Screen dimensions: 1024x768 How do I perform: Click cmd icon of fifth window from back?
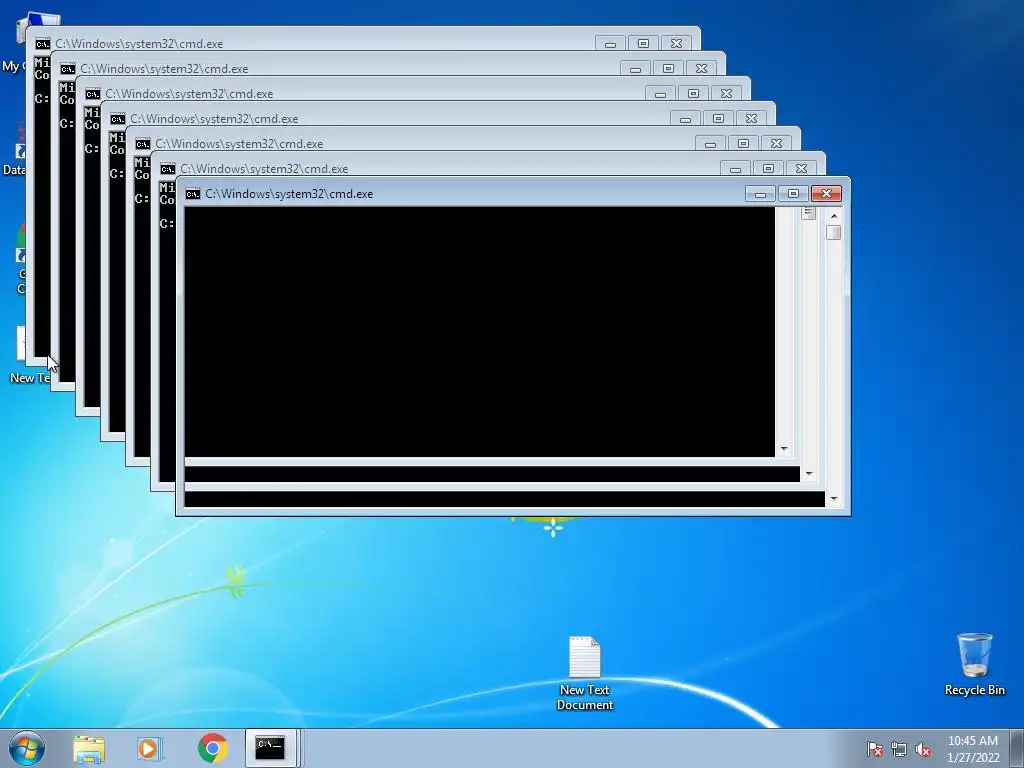[142, 144]
